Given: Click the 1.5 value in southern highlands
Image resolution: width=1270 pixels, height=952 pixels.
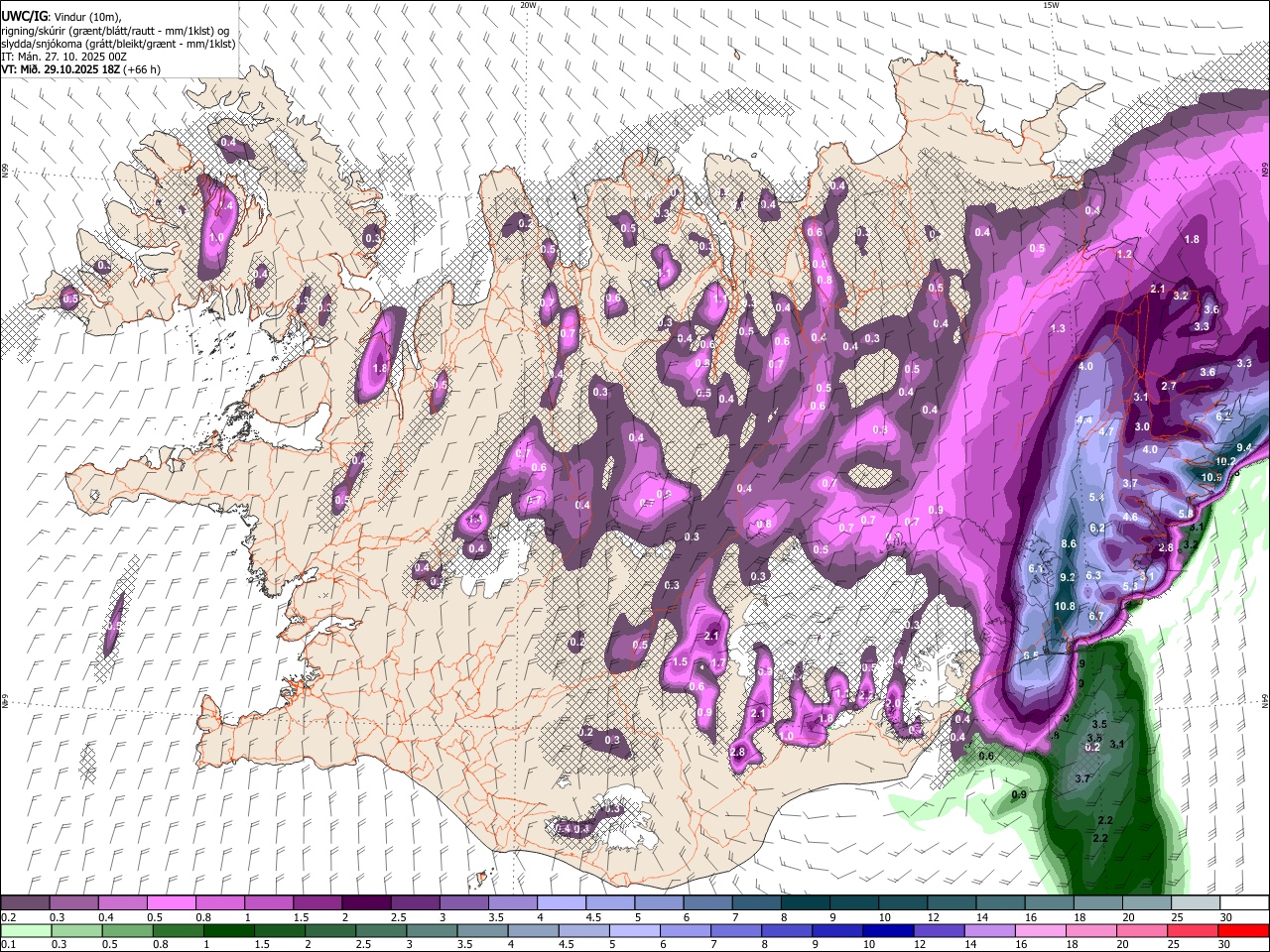Looking at the screenshot, I should tap(681, 661).
